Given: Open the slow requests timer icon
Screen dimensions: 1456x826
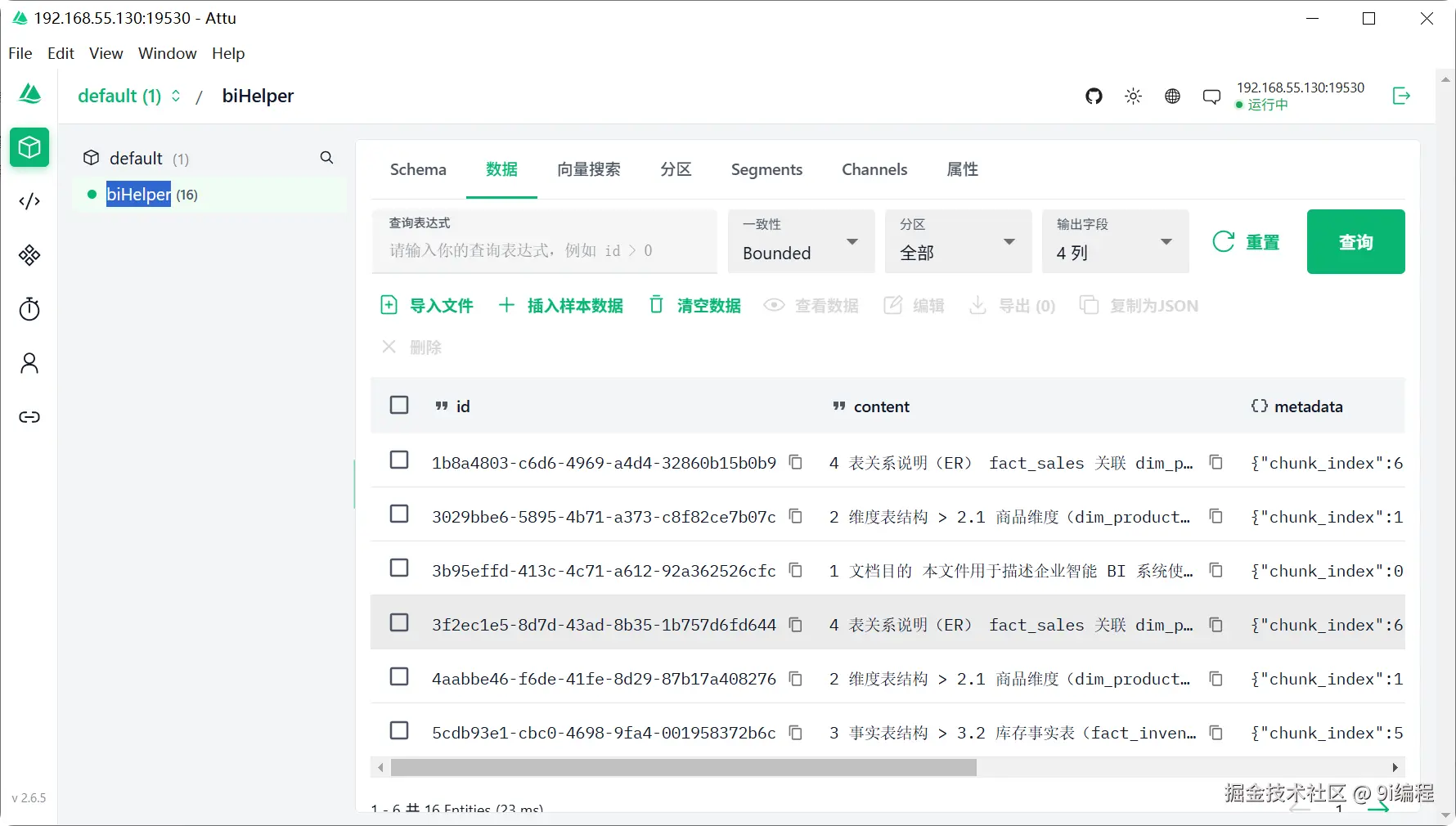Looking at the screenshot, I should [x=29, y=309].
